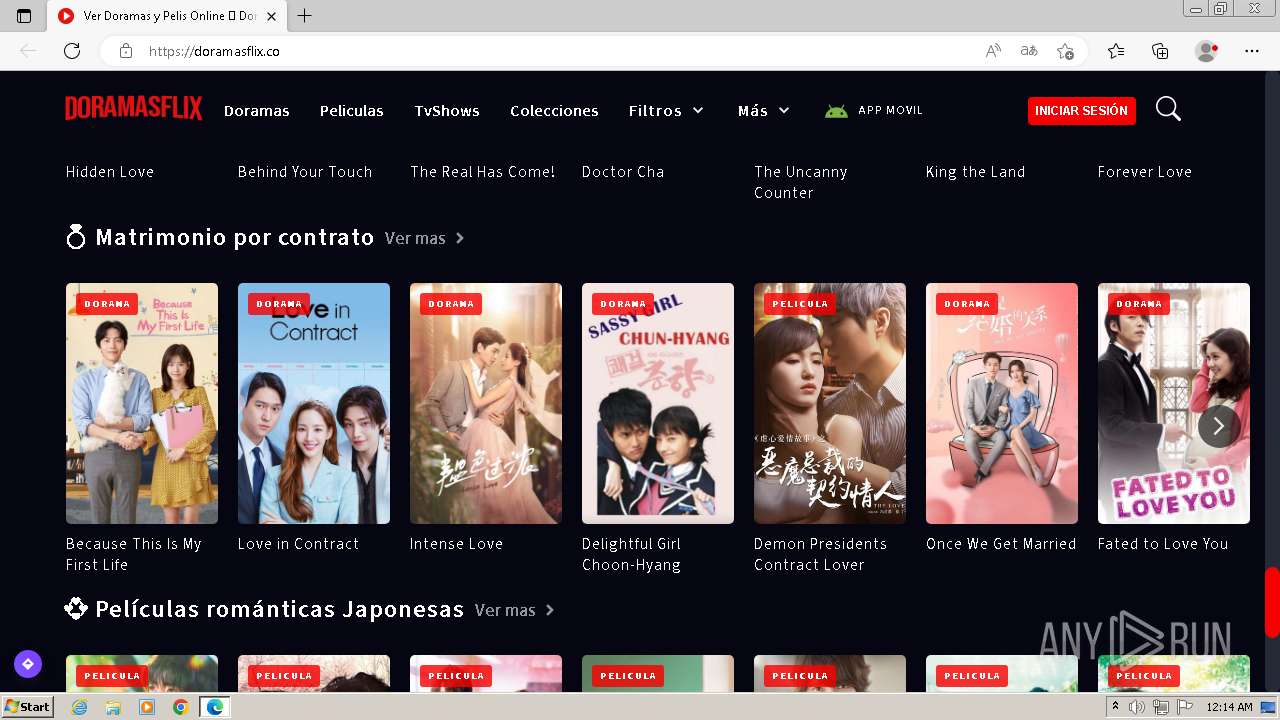The height and width of the screenshot is (720, 1280).
Task: Open the Peliculas menu item
Action: (x=352, y=111)
